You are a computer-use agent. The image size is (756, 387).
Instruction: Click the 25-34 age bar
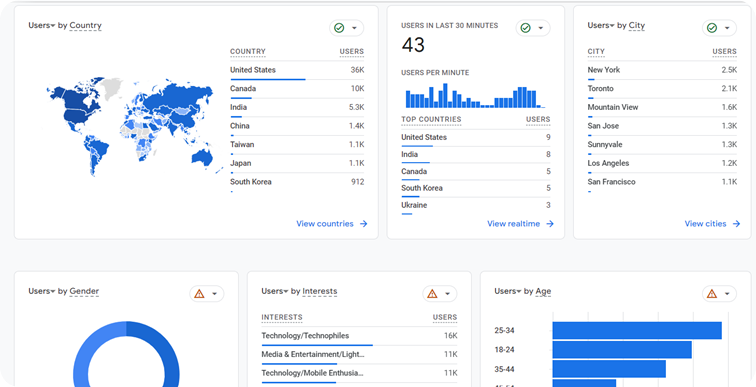[x=637, y=331]
